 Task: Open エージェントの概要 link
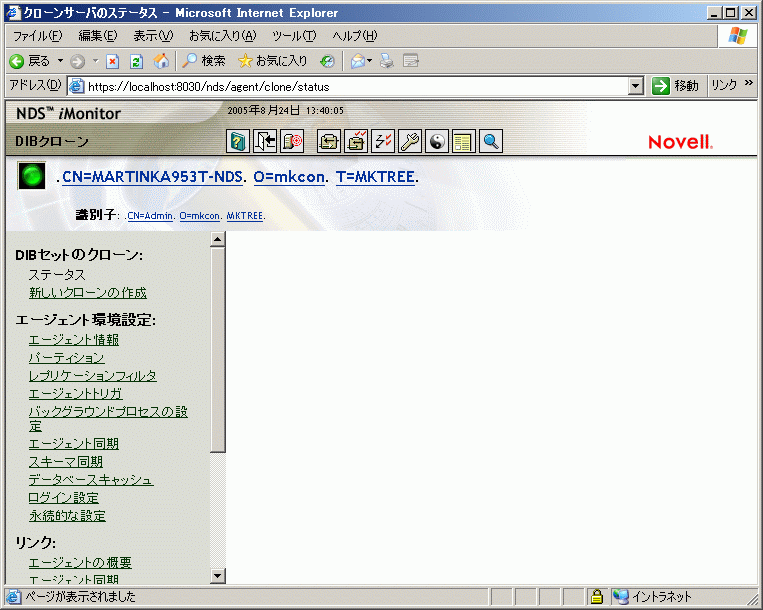click(80, 563)
